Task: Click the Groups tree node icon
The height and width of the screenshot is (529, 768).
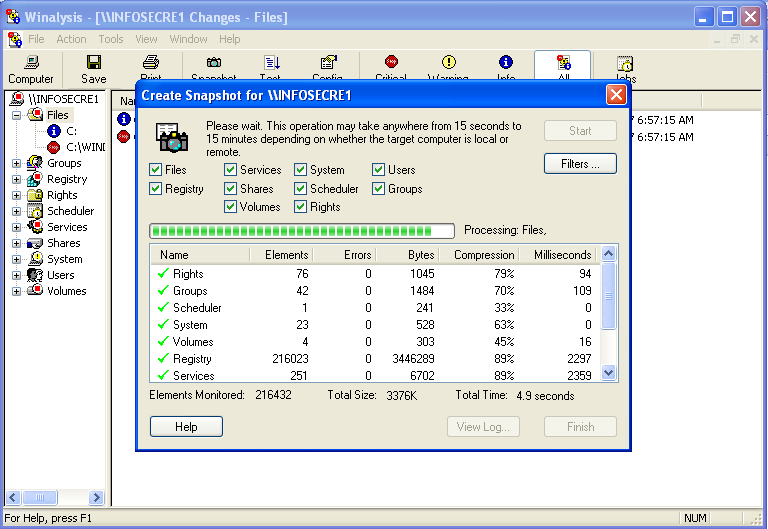Action: [35, 163]
